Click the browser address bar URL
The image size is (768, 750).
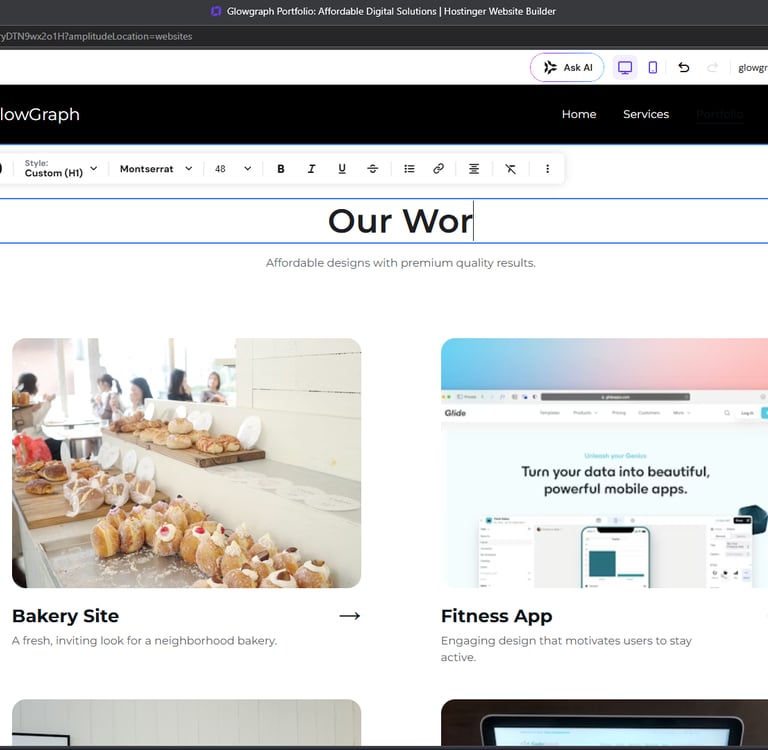[96, 36]
